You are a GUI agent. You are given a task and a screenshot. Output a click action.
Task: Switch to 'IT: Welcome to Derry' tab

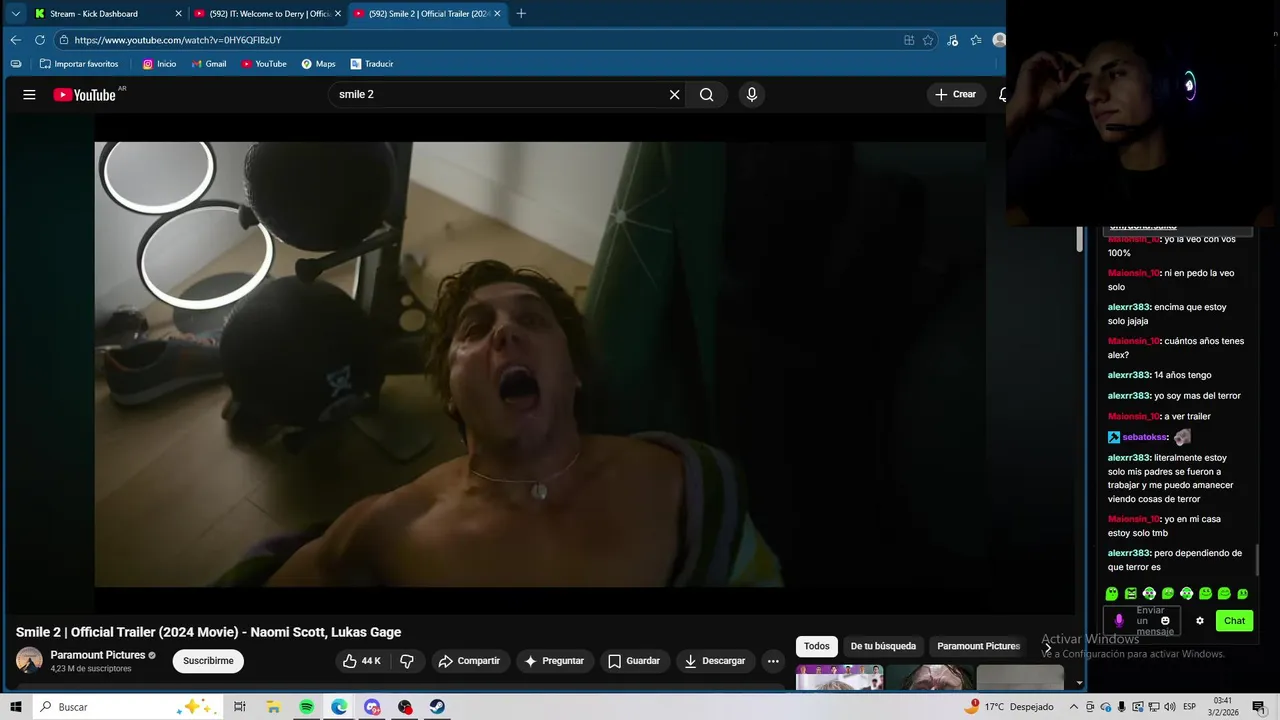coord(268,13)
